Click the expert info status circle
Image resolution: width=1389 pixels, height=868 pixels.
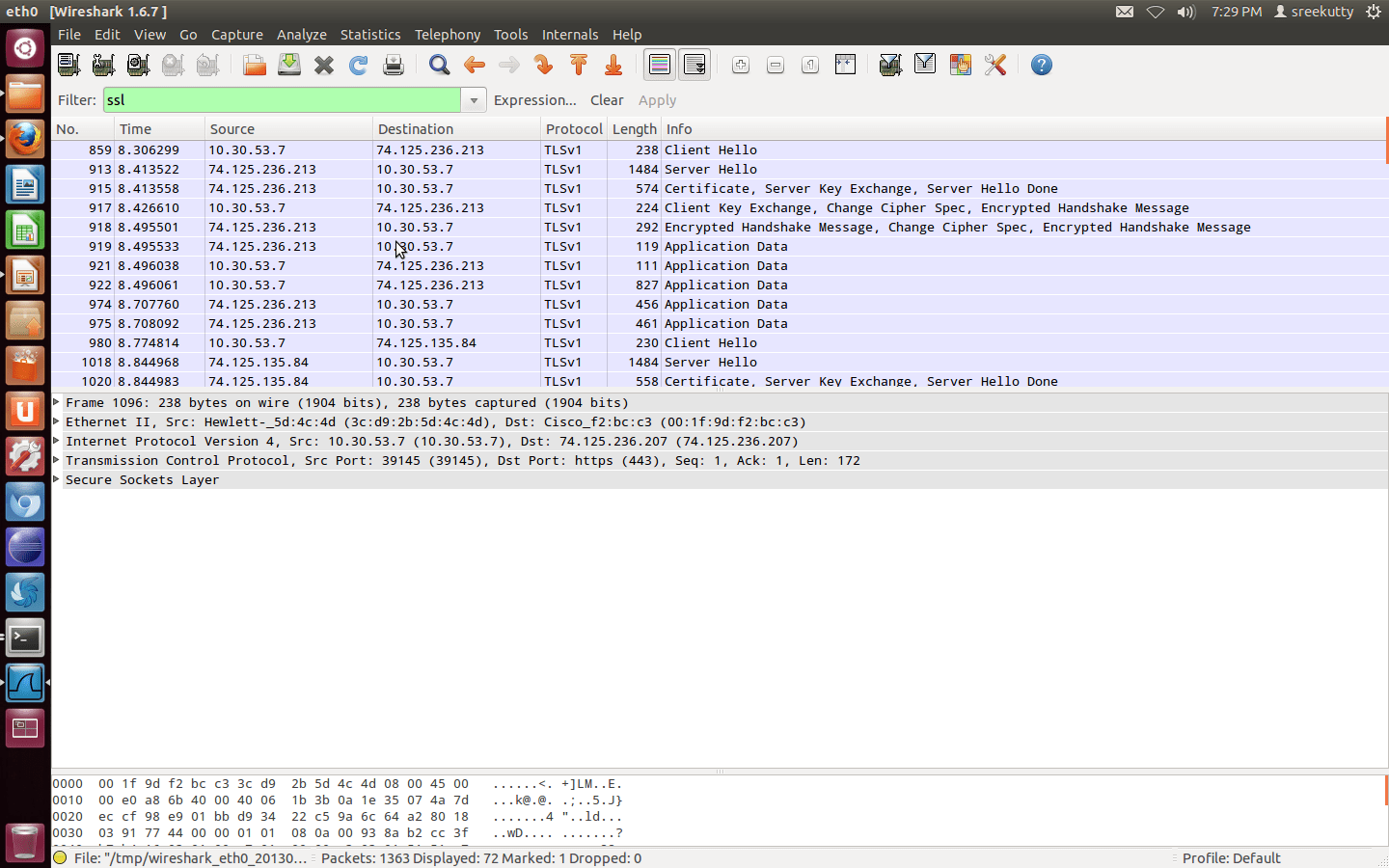(60, 858)
